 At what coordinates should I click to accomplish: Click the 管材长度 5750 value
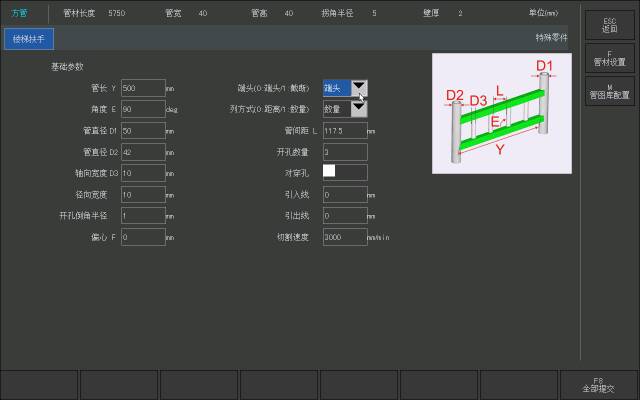[117, 13]
